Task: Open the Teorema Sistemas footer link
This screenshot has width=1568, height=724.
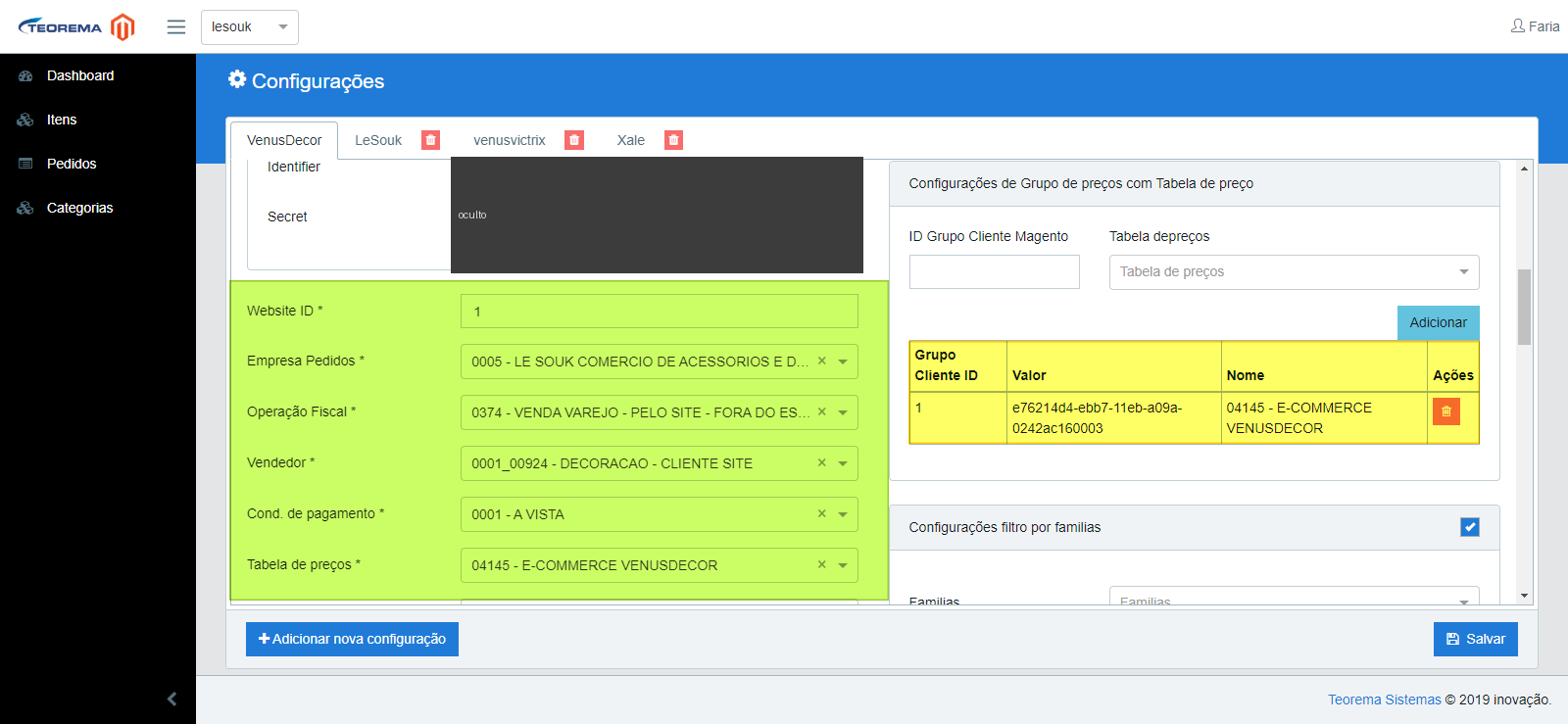Action: click(x=1385, y=700)
